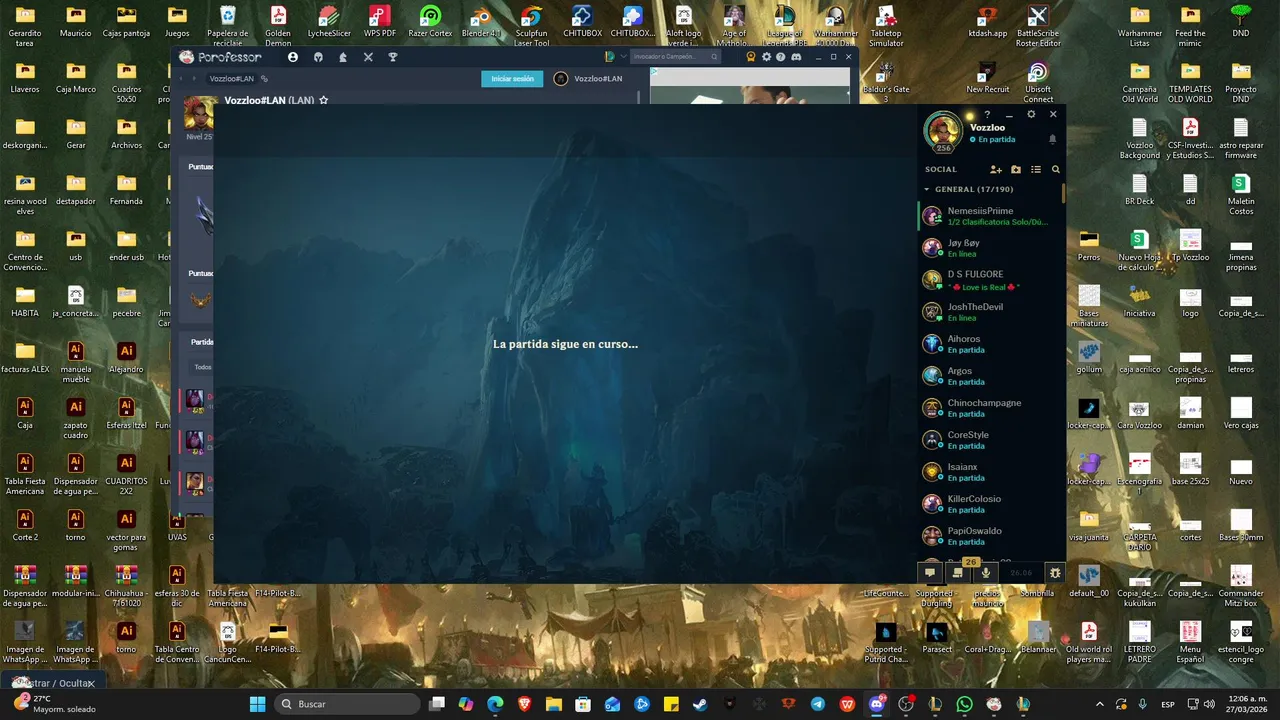This screenshot has width=1280, height=720.
Task: Favorite Vozzloo#LAN with the star icon
Action: pyautogui.click(x=323, y=100)
